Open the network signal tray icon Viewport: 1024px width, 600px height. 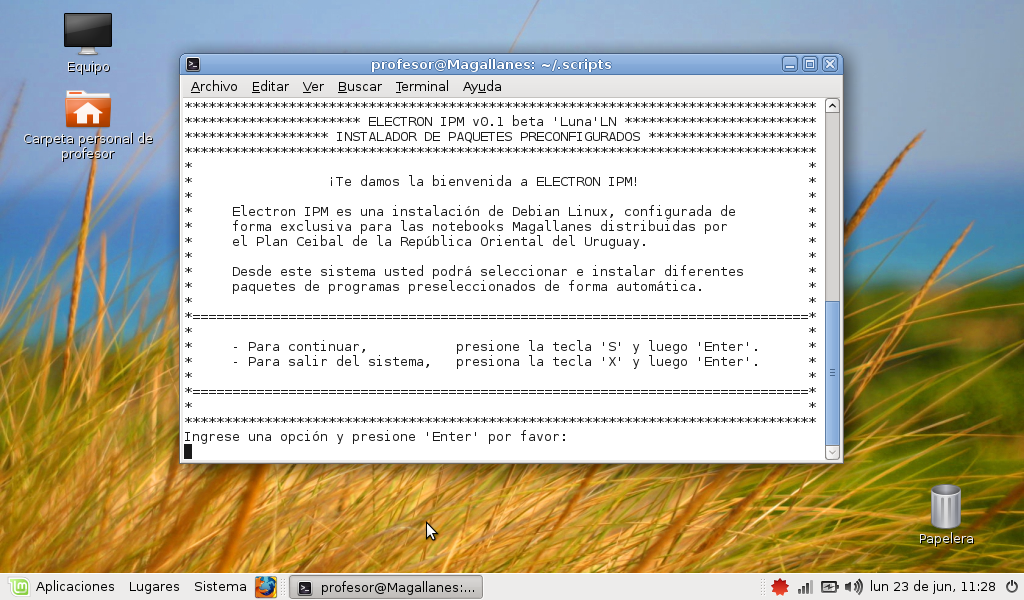[805, 587]
